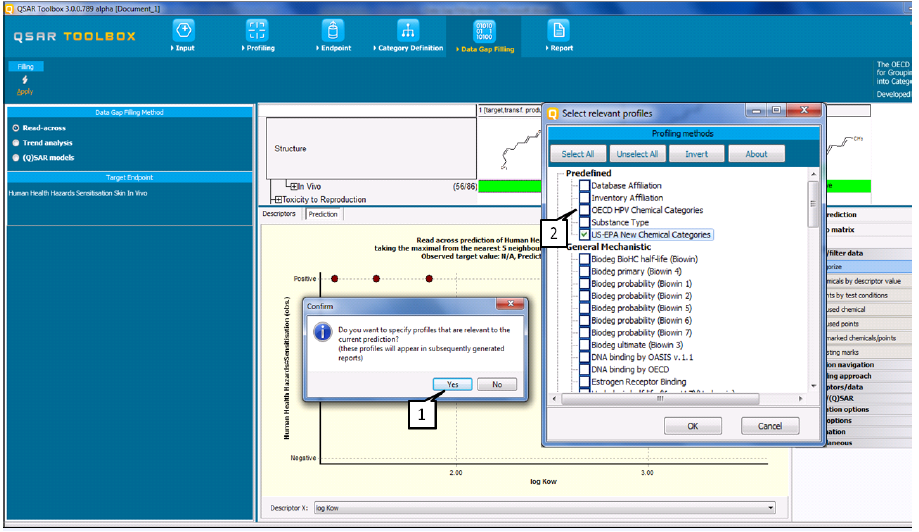Expand the In Vivo tree node
Viewport: 919px width, 532px height.
pyautogui.click(x=294, y=186)
